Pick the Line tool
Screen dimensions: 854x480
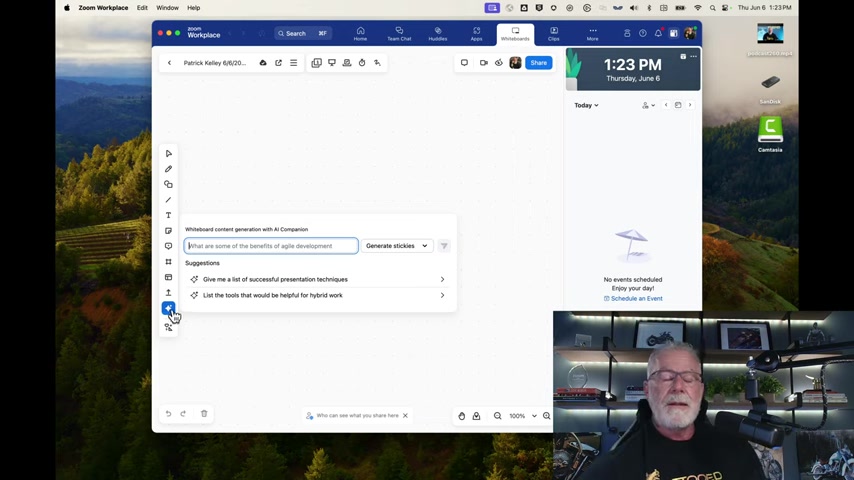pos(168,200)
